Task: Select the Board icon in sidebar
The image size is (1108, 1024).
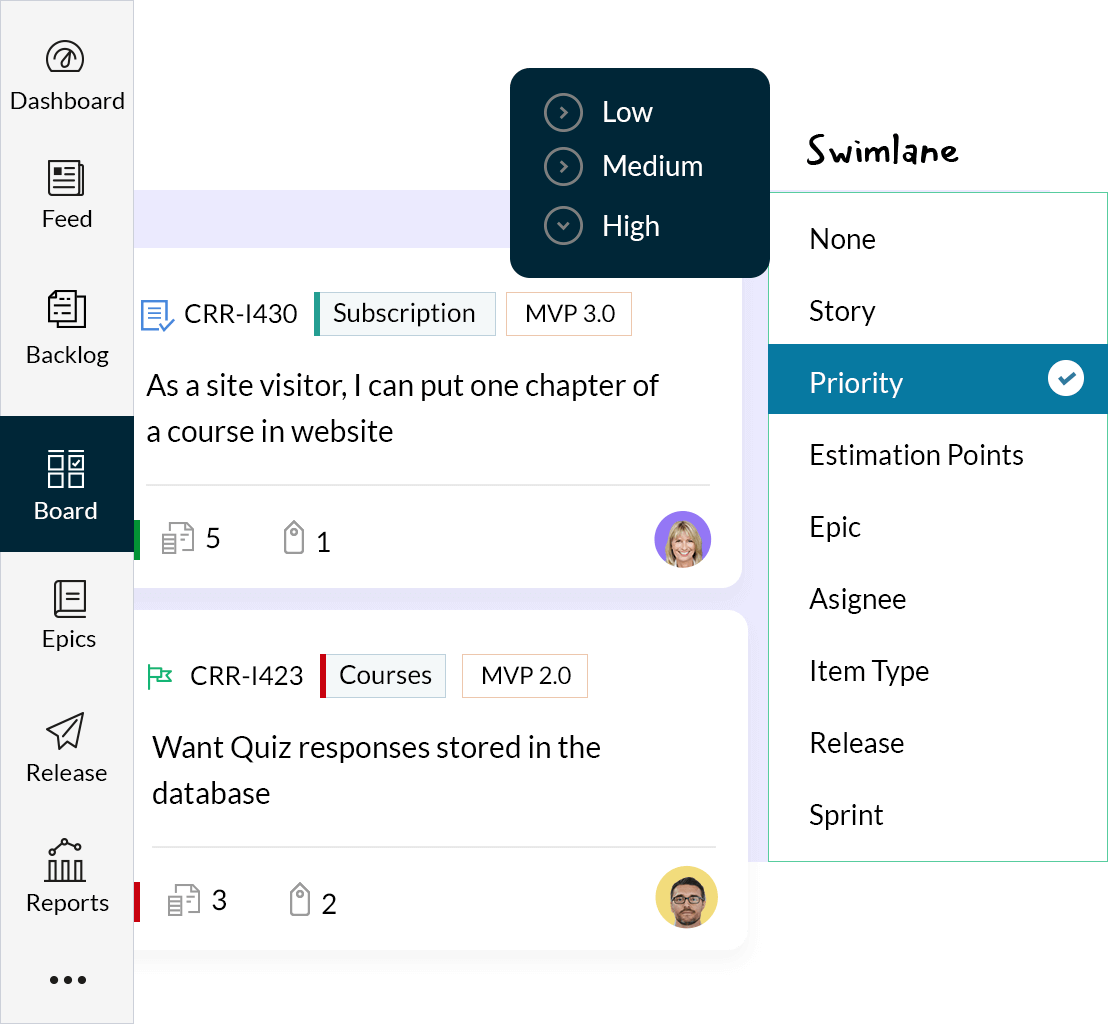Action: coord(66,468)
